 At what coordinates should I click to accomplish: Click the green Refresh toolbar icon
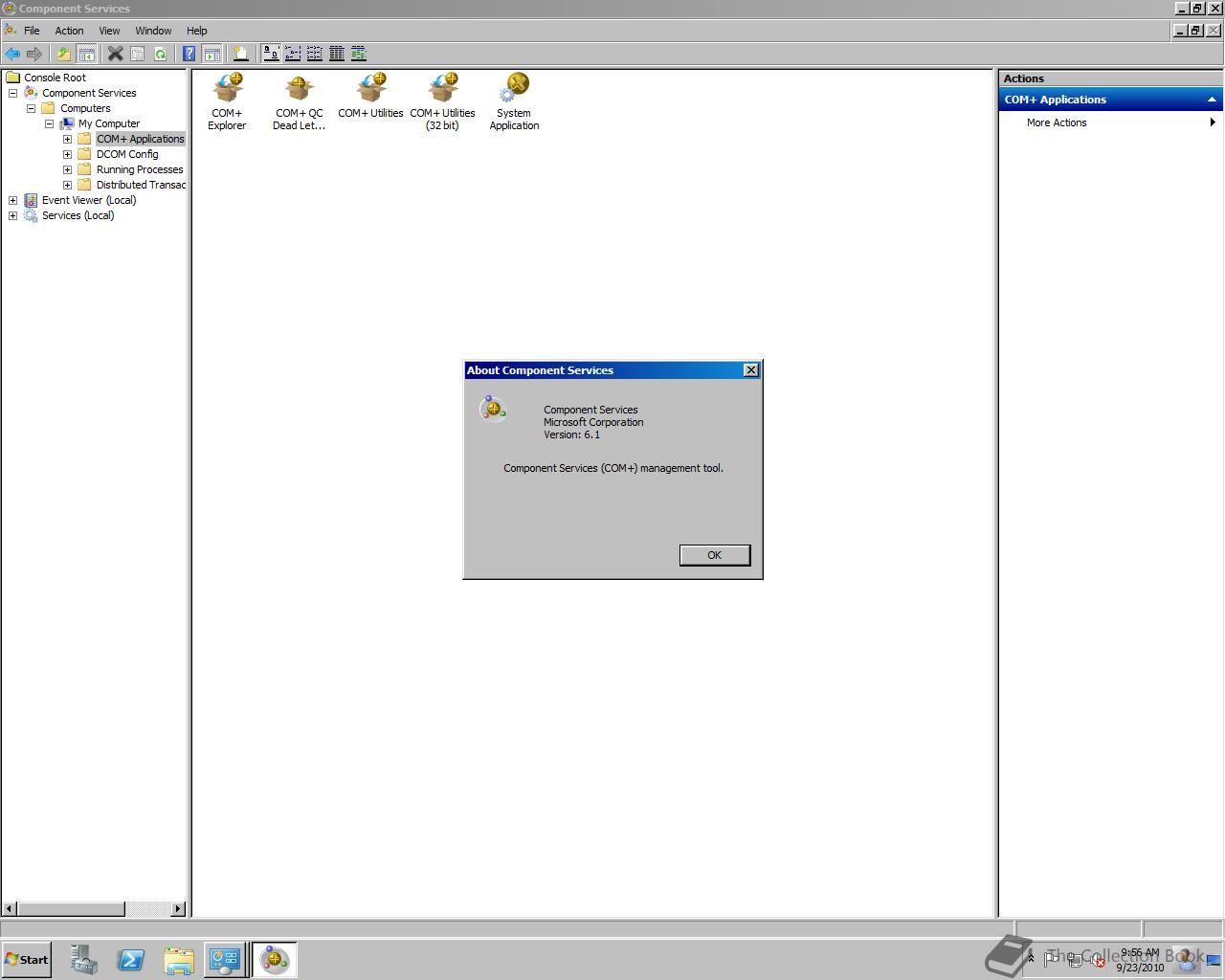tap(160, 54)
